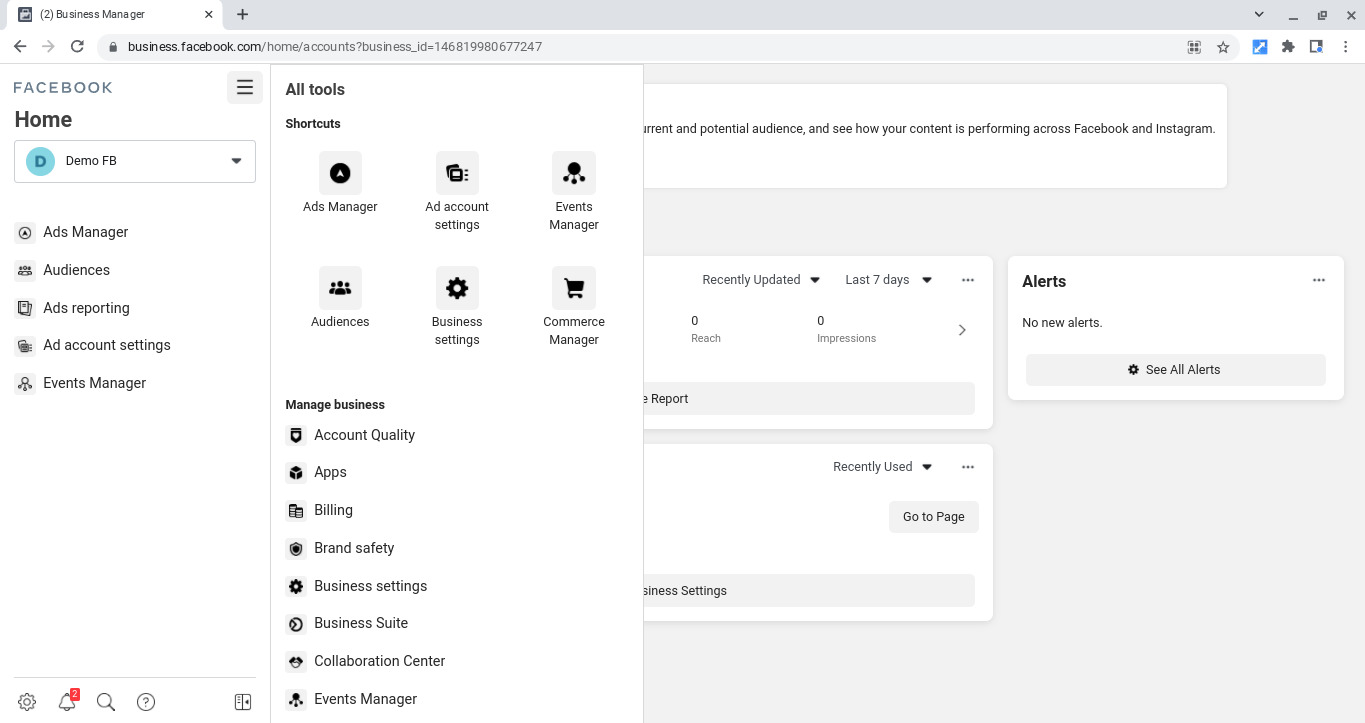Open more options beside Recently Used

pos(968,467)
